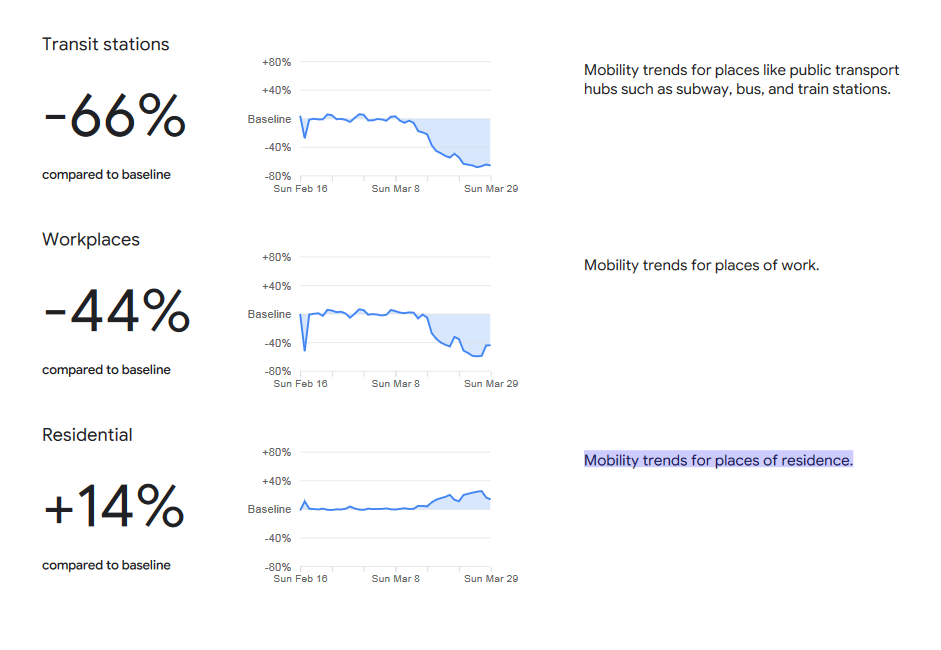Click compared to baseline under -66%
This screenshot has height=650, width=941.
[x=106, y=175]
